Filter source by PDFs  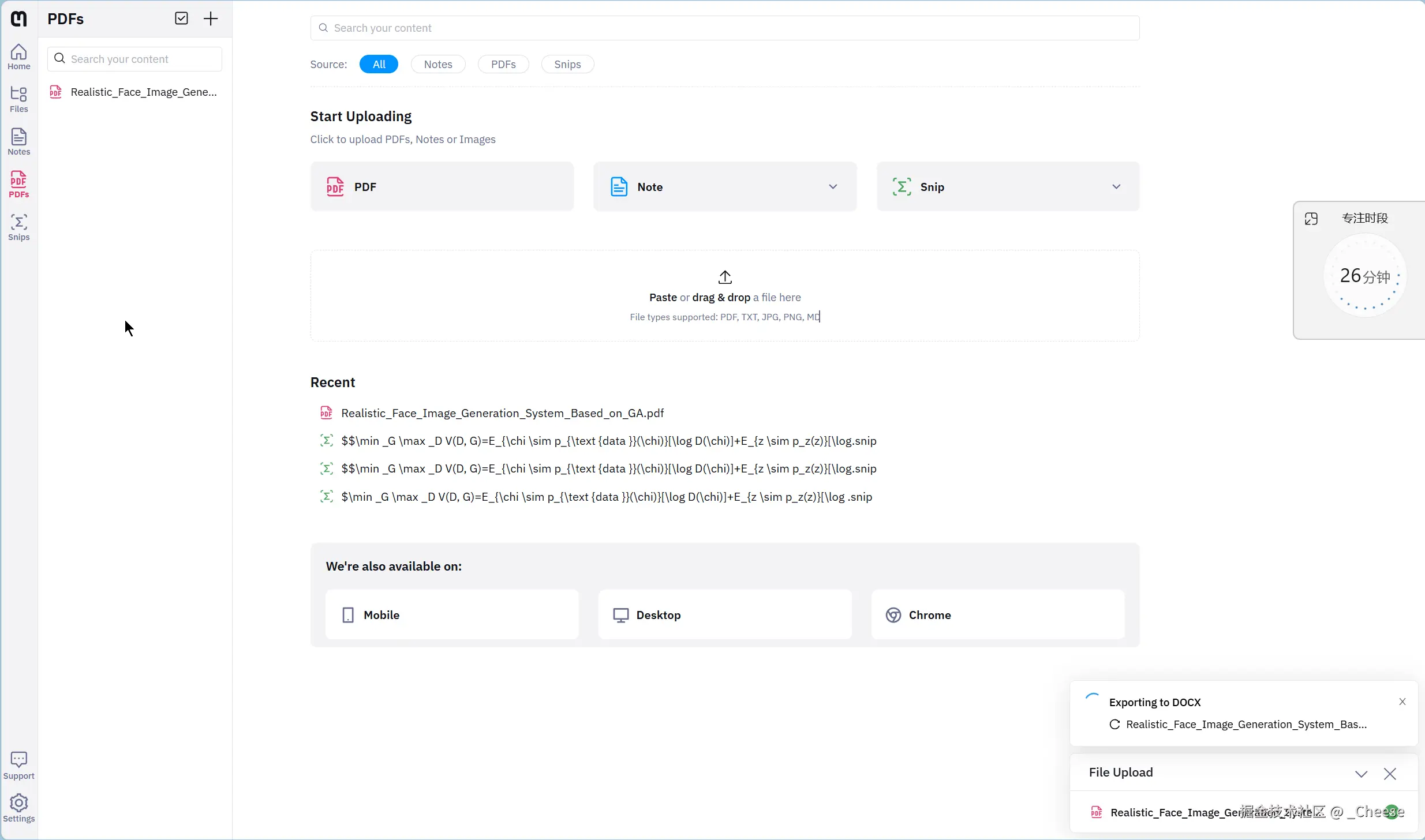coord(503,64)
